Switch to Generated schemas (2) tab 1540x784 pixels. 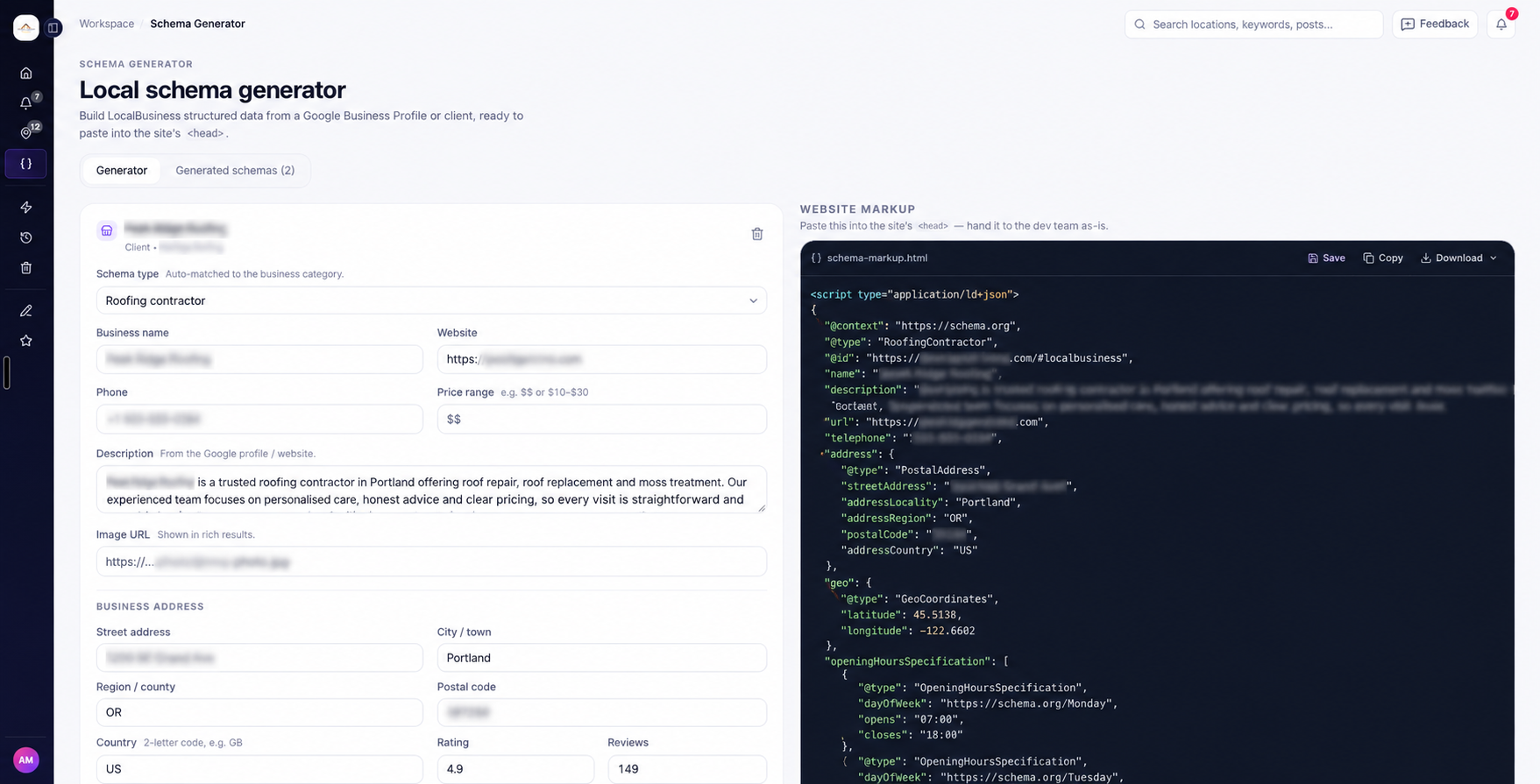point(235,171)
